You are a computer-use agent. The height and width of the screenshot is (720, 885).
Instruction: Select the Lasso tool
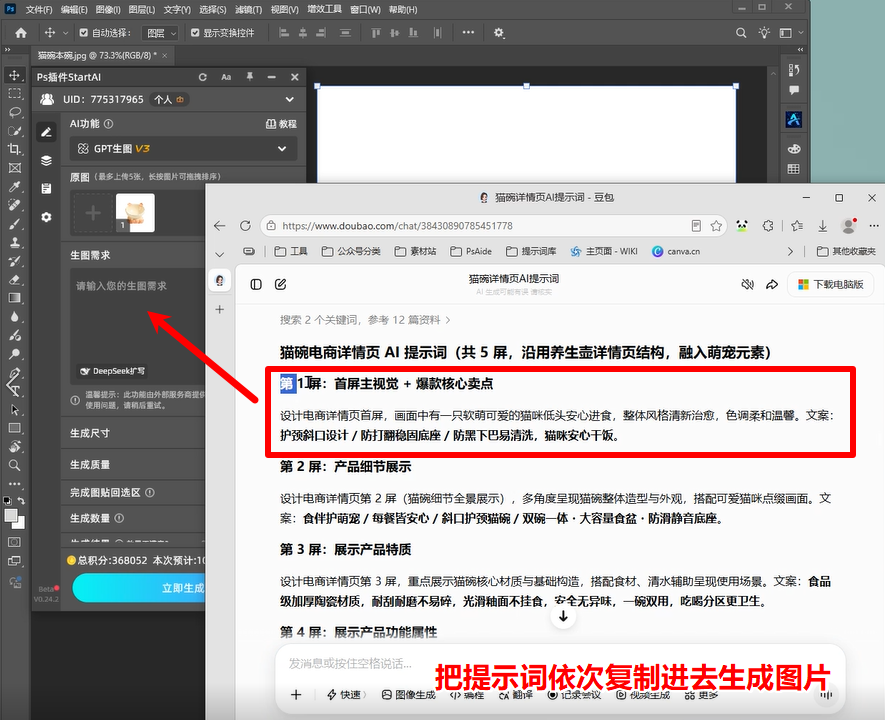(x=15, y=112)
